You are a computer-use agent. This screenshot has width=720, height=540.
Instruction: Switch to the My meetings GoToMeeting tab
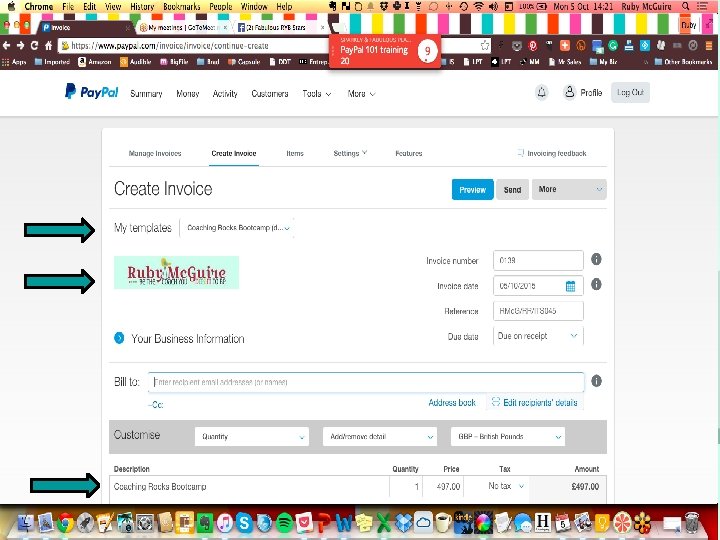[x=183, y=28]
